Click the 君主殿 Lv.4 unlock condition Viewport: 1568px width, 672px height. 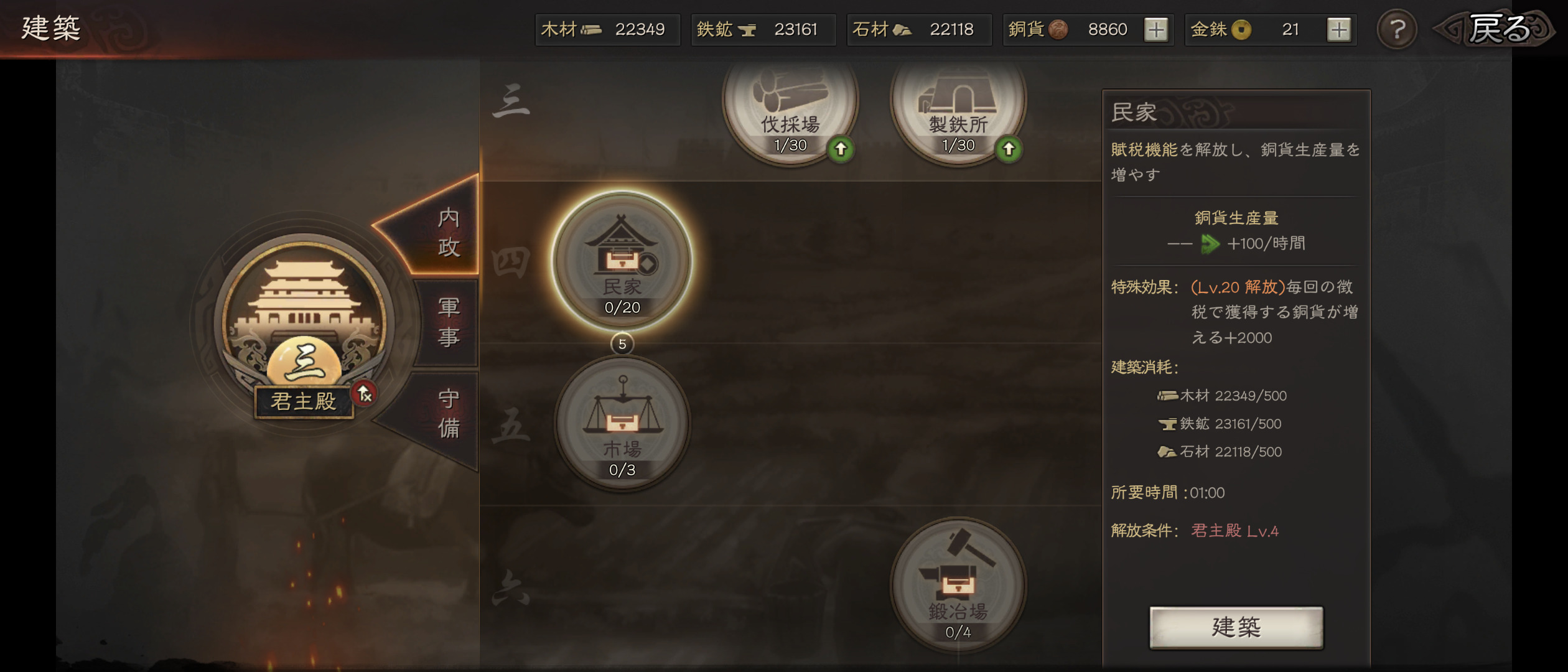[x=1234, y=531]
